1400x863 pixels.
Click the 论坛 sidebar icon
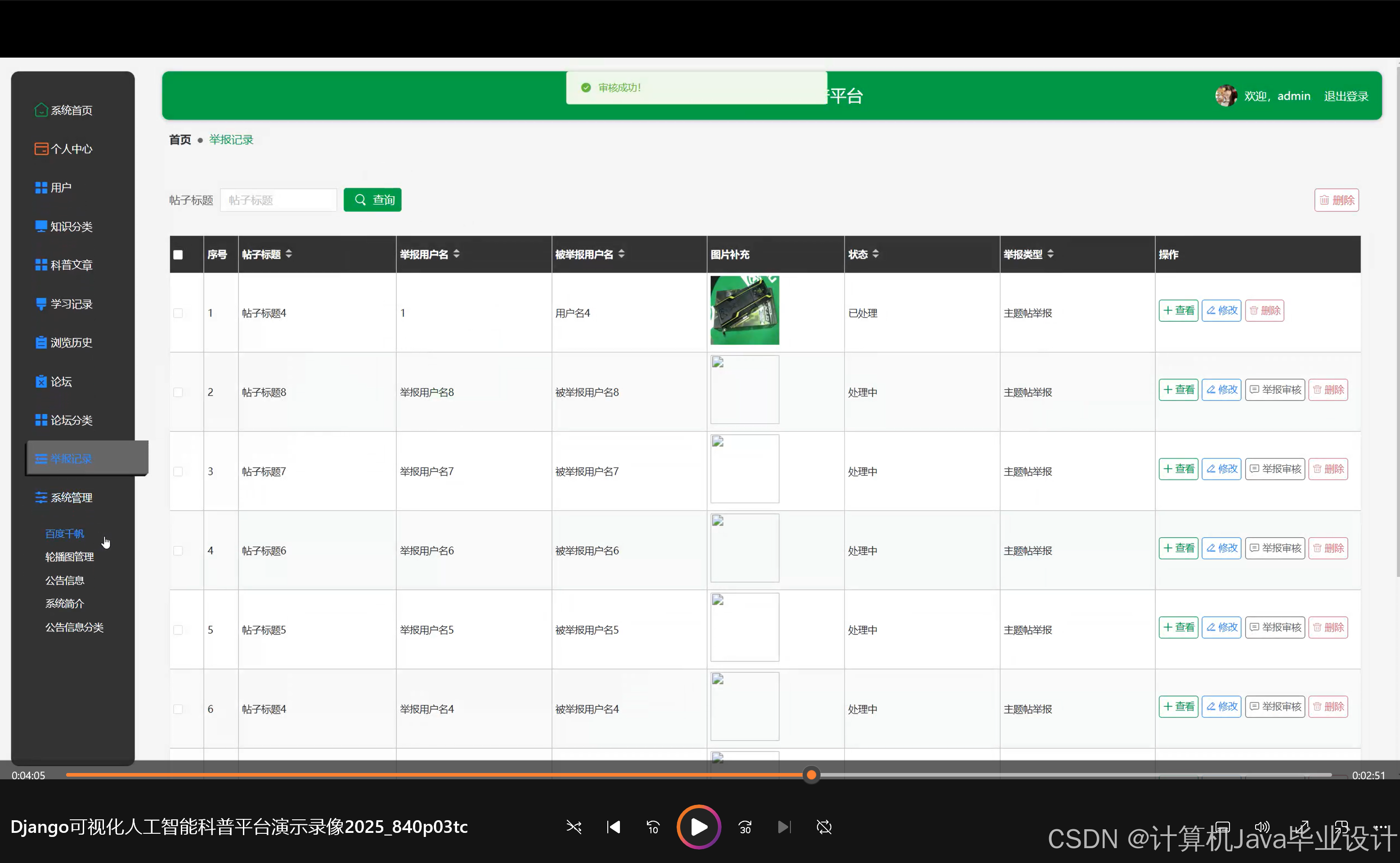pos(41,381)
